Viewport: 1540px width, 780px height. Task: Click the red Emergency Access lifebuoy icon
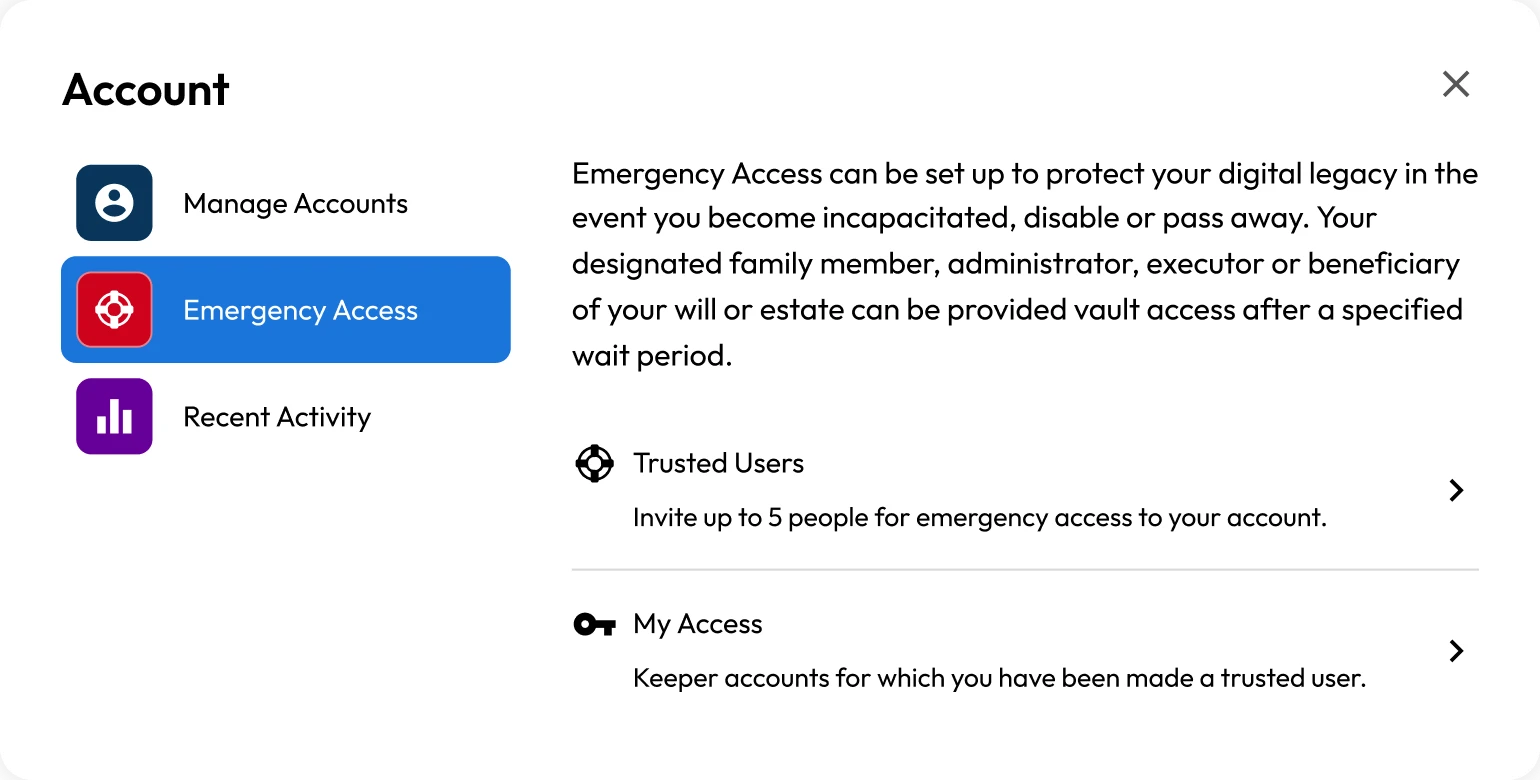point(114,310)
